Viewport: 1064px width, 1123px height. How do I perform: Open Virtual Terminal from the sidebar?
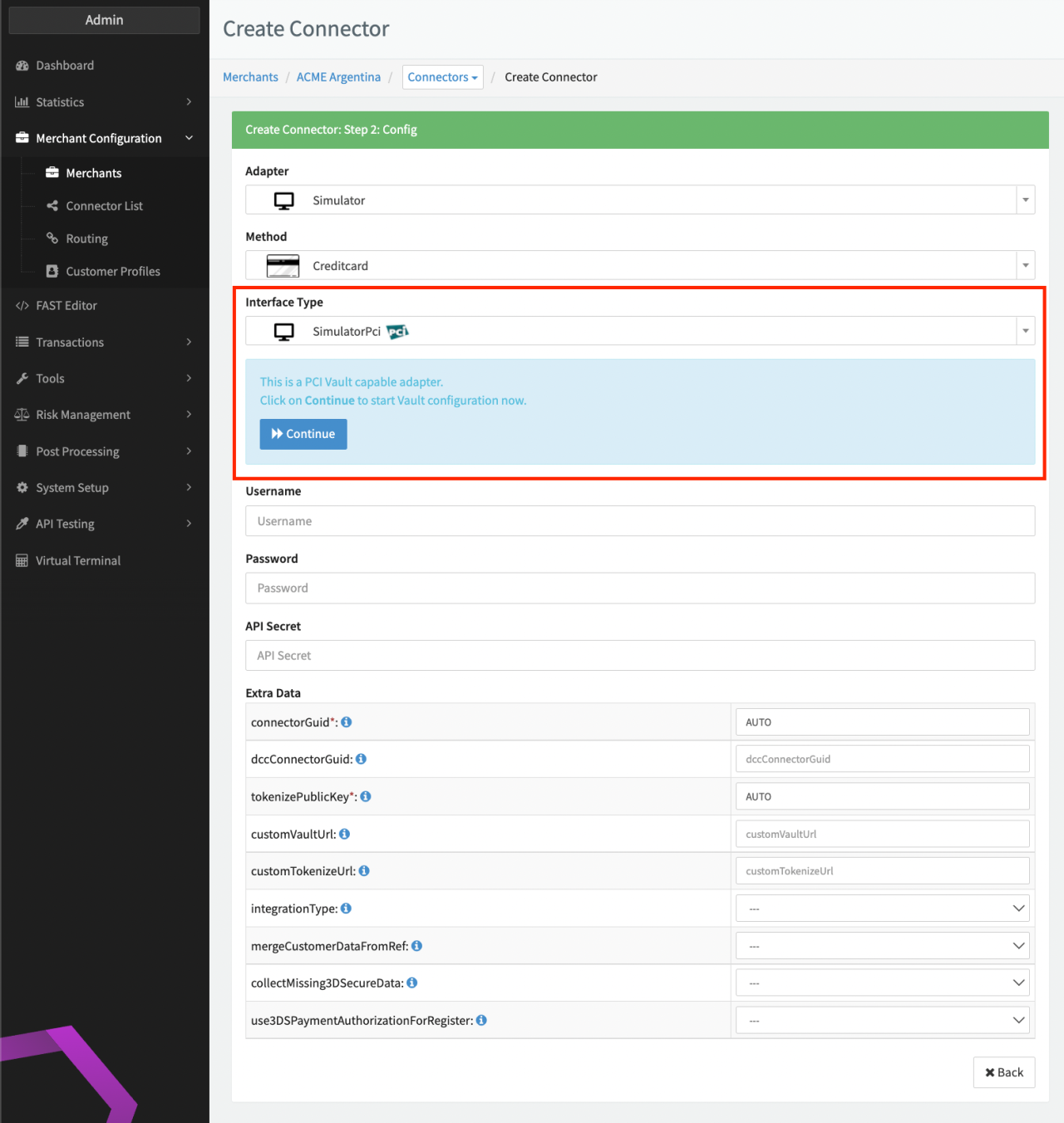[x=78, y=561]
